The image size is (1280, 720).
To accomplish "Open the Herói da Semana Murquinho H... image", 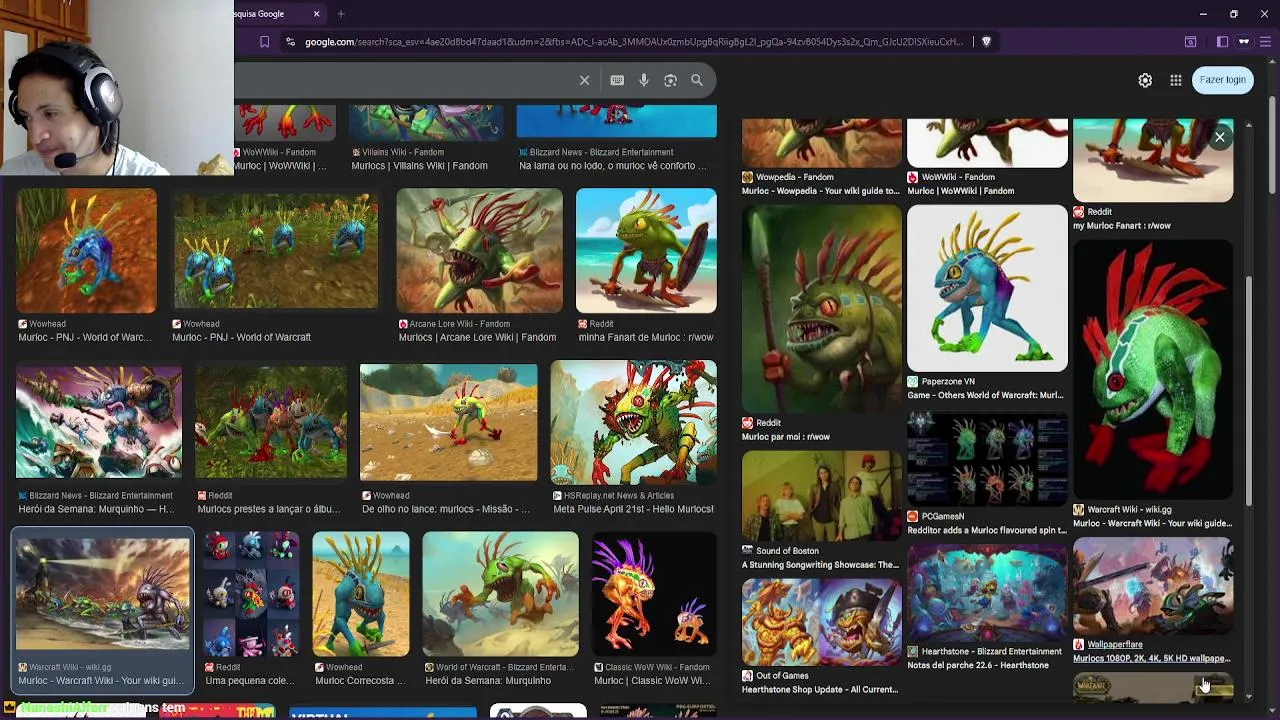I will 98,422.
